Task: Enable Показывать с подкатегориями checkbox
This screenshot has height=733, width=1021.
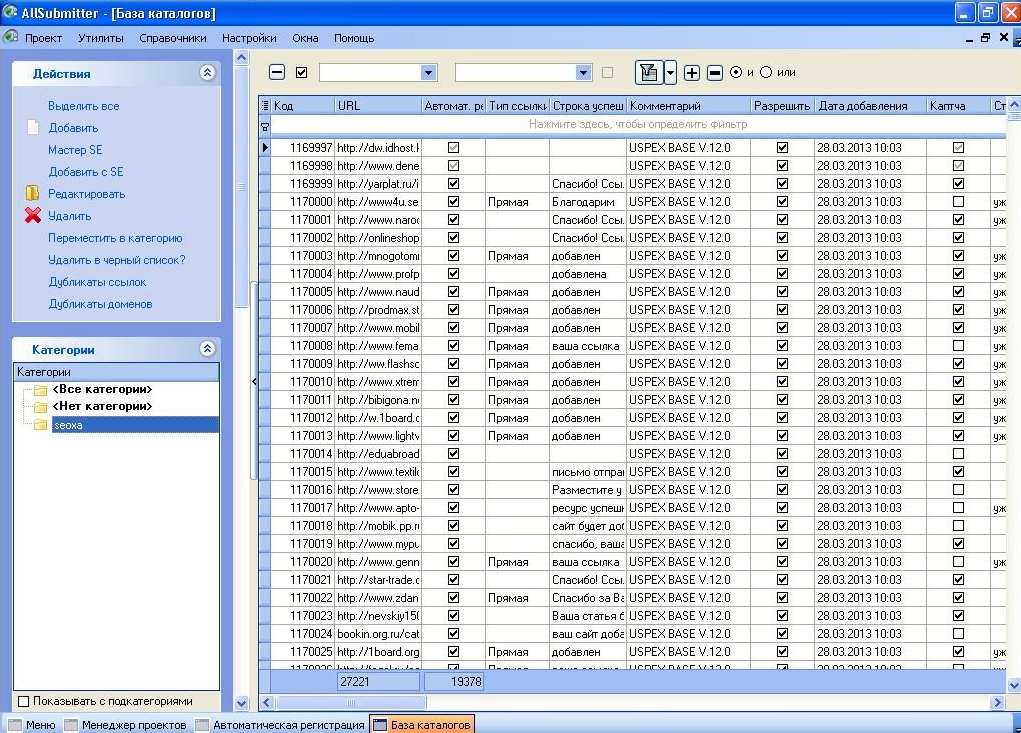Action: click(24, 701)
